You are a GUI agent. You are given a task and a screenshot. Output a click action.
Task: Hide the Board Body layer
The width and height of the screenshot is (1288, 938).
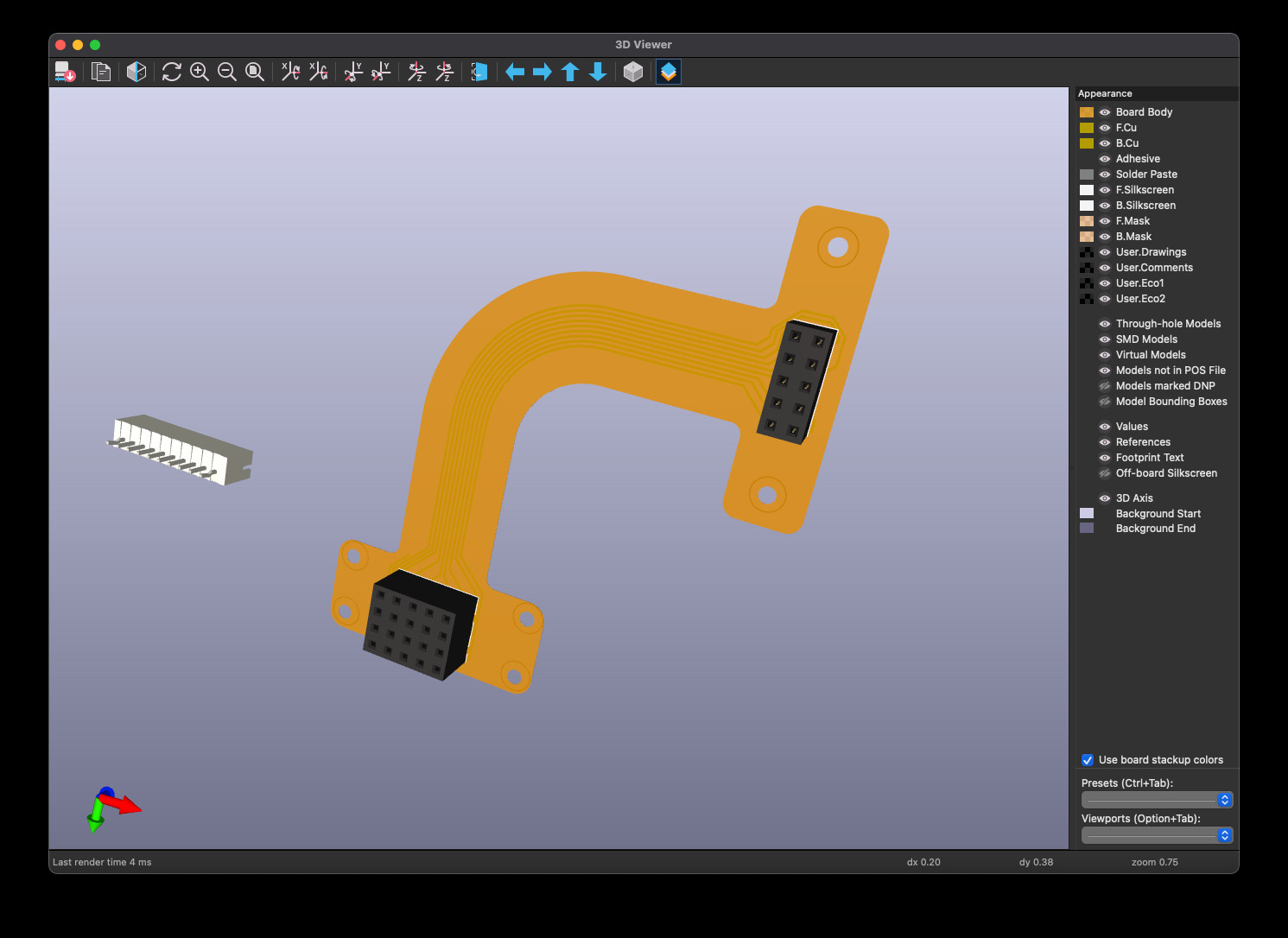pyautogui.click(x=1105, y=112)
